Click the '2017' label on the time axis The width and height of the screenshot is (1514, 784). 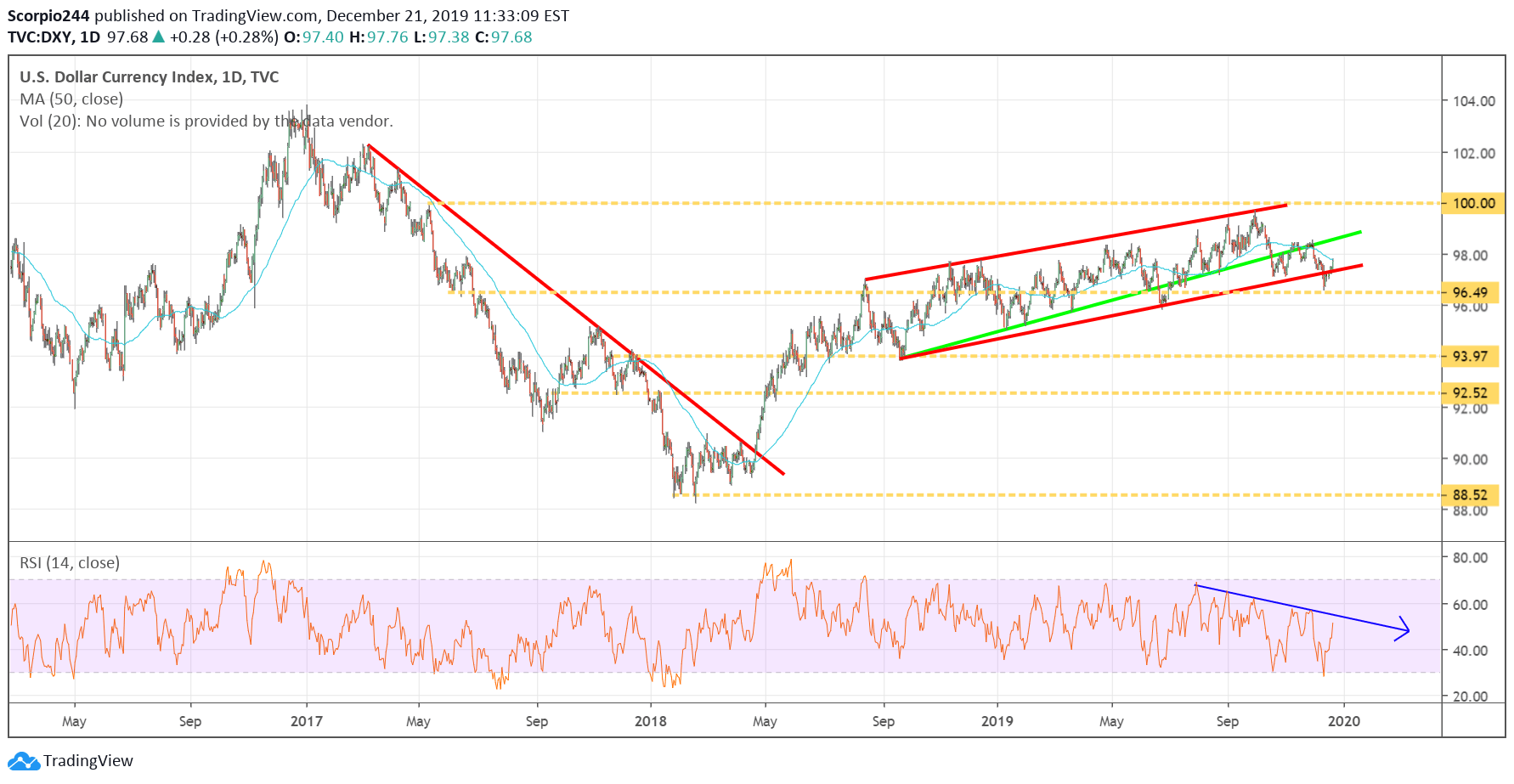307,721
